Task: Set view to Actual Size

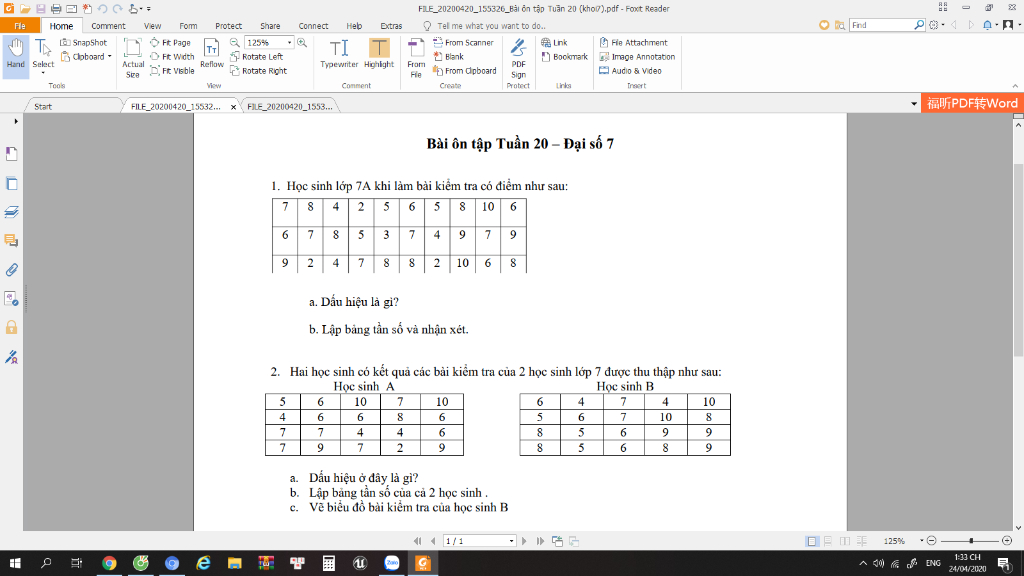Action: (133, 58)
